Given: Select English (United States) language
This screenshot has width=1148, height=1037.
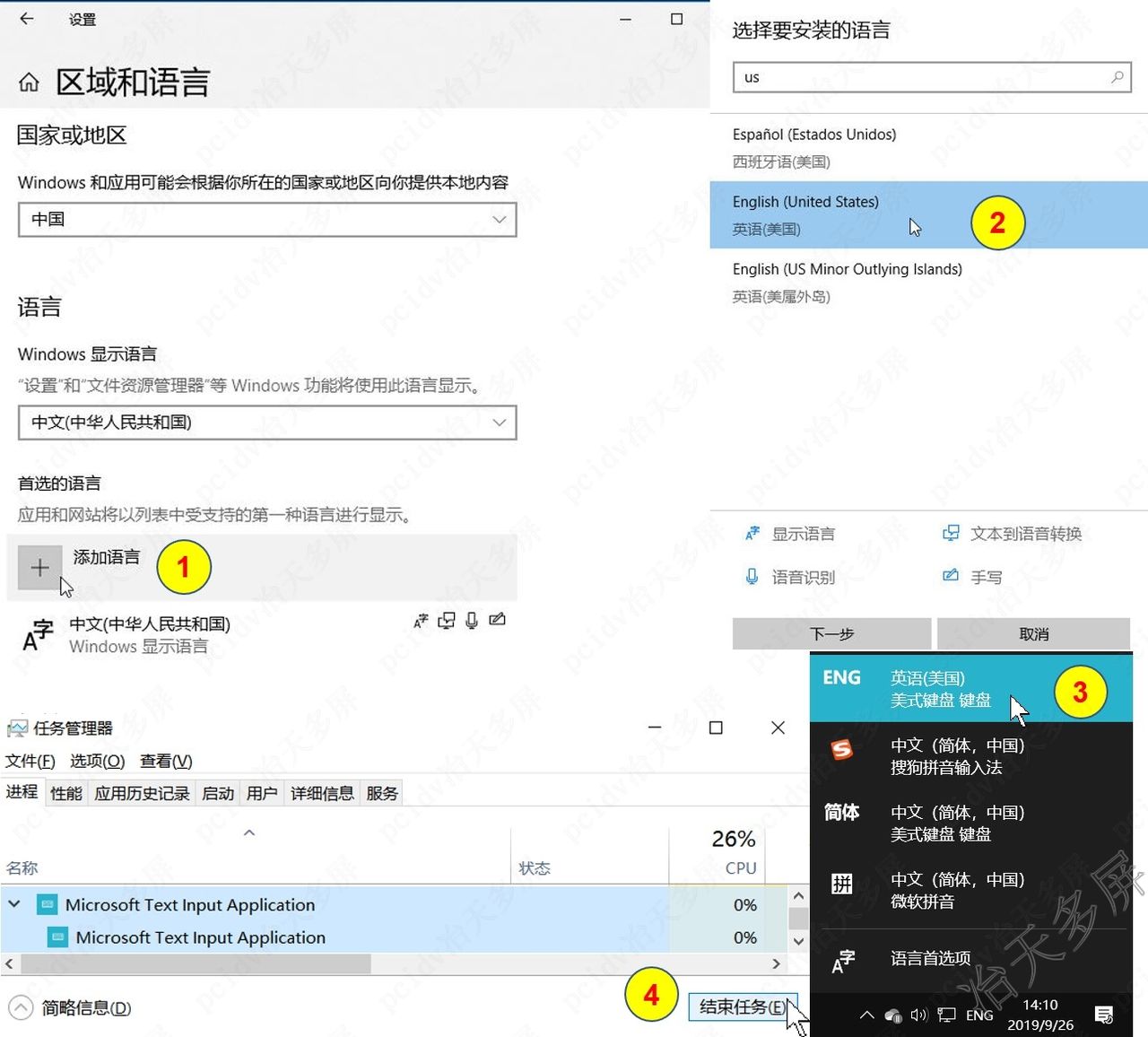Looking at the screenshot, I should (928, 215).
